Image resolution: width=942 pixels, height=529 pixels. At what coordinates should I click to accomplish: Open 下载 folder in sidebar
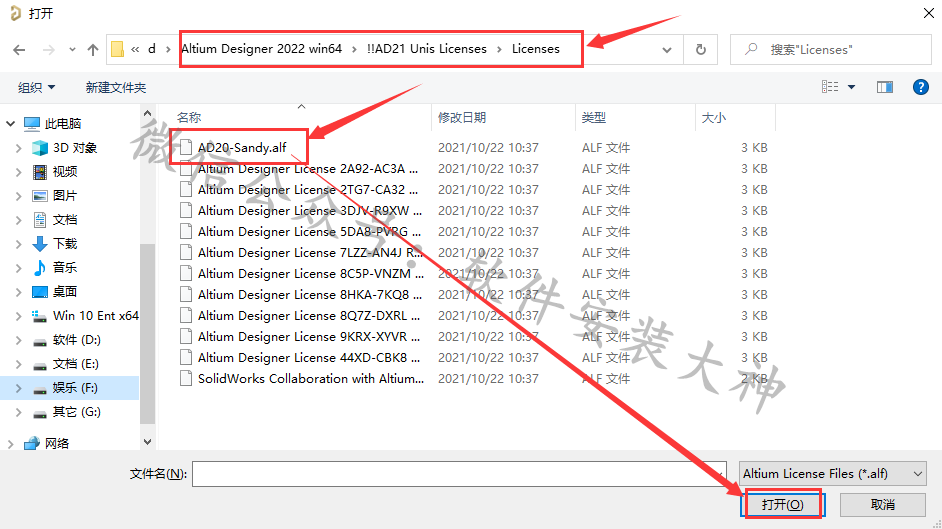tap(64, 244)
